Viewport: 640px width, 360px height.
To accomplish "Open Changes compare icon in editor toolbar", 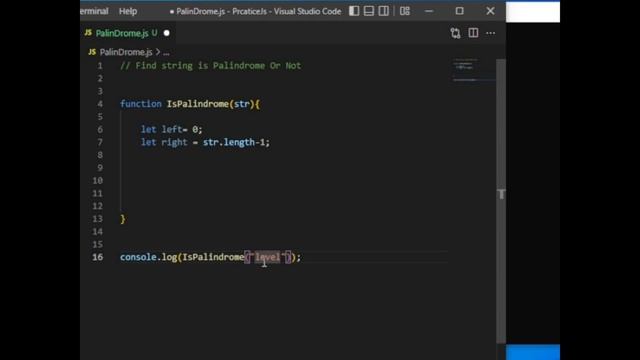I will pyautogui.click(x=455, y=33).
